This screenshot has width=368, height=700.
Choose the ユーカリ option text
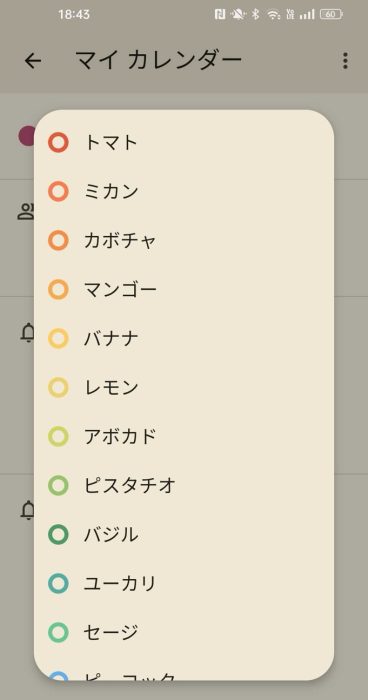pyautogui.click(x=120, y=583)
